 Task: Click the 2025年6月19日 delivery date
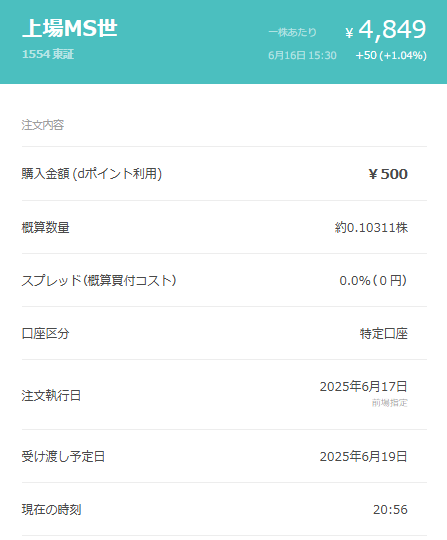click(364, 457)
